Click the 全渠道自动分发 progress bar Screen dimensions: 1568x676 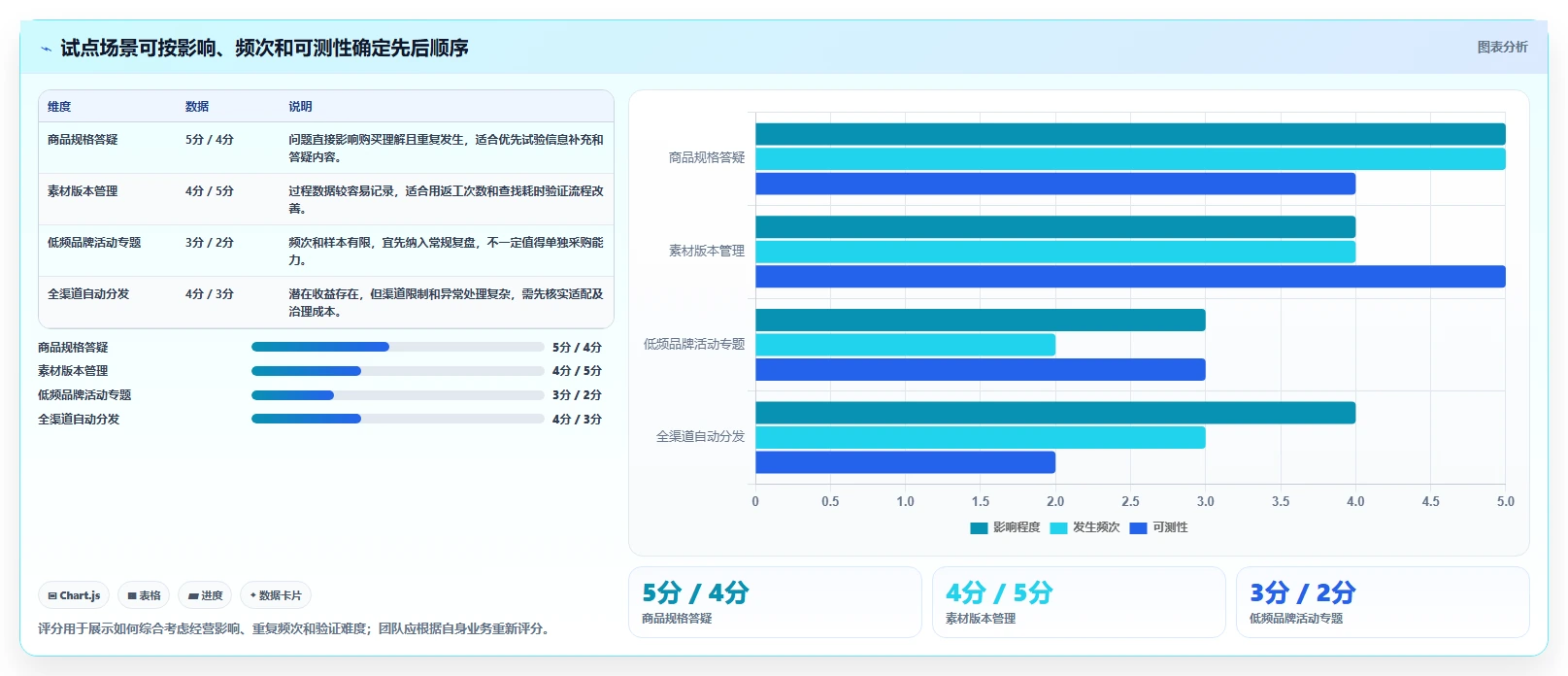[x=397, y=419]
